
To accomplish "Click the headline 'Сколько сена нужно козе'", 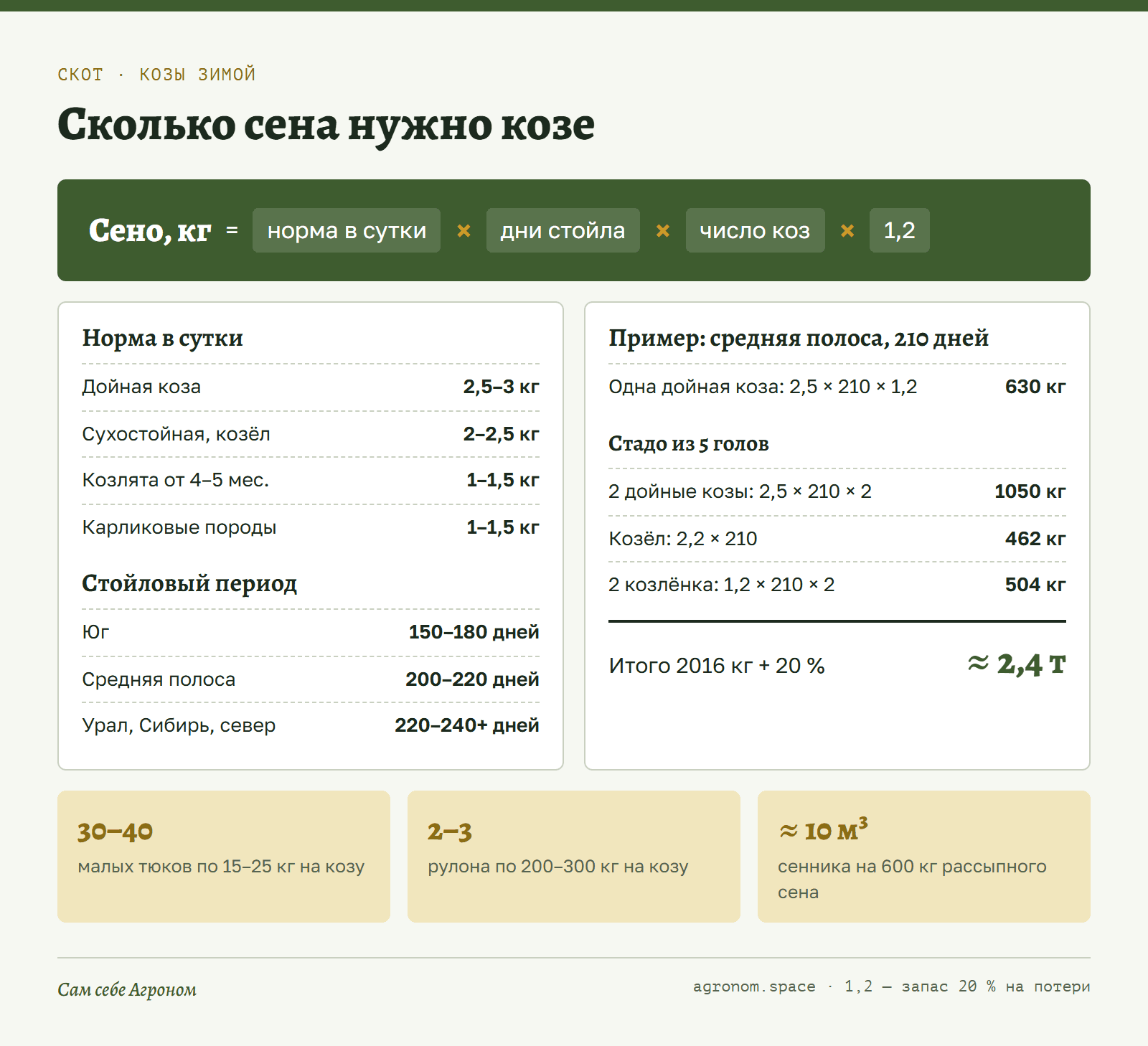I will 326,125.
